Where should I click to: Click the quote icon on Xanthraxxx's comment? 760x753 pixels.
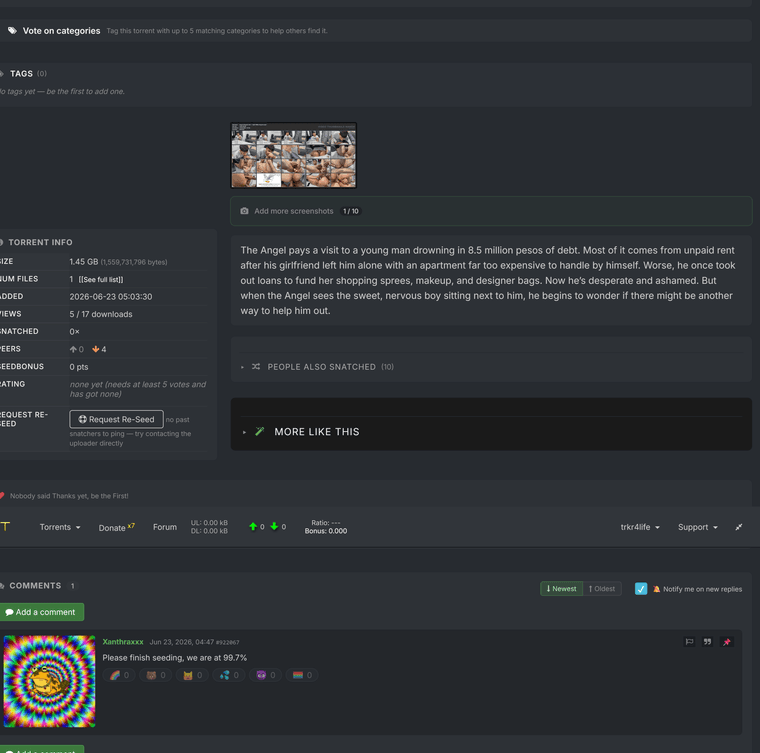[x=707, y=642]
